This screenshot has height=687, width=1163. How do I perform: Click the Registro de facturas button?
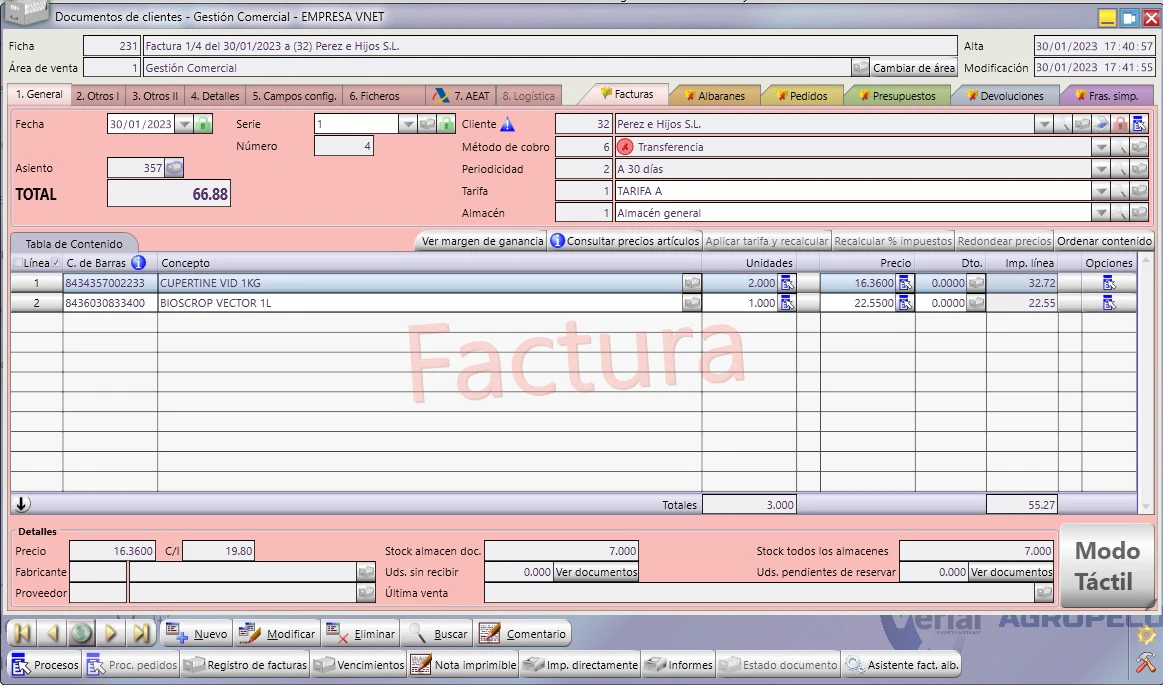[247, 665]
